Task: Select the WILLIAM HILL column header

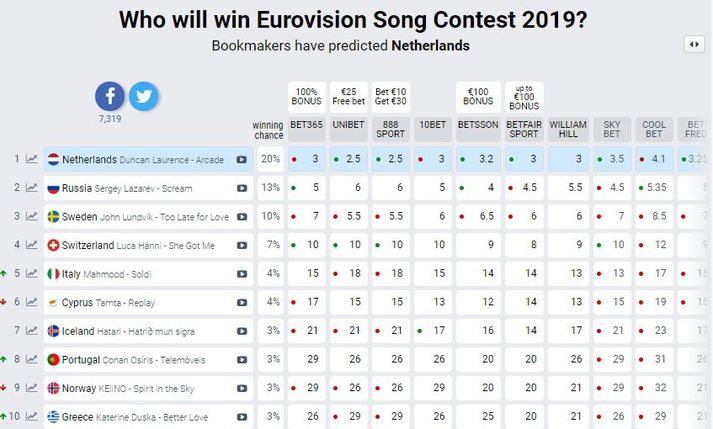Action: 568,129
